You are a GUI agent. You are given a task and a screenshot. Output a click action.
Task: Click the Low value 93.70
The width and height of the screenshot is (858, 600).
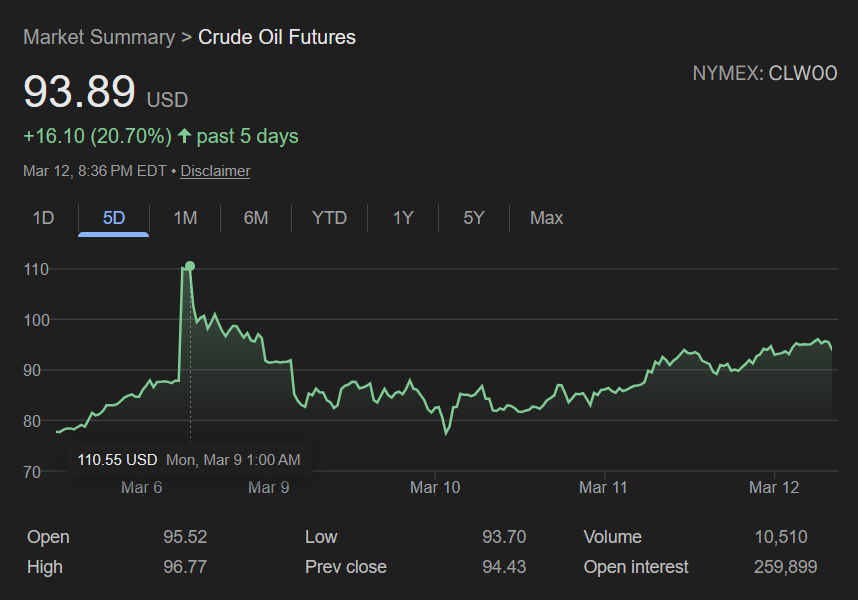504,537
